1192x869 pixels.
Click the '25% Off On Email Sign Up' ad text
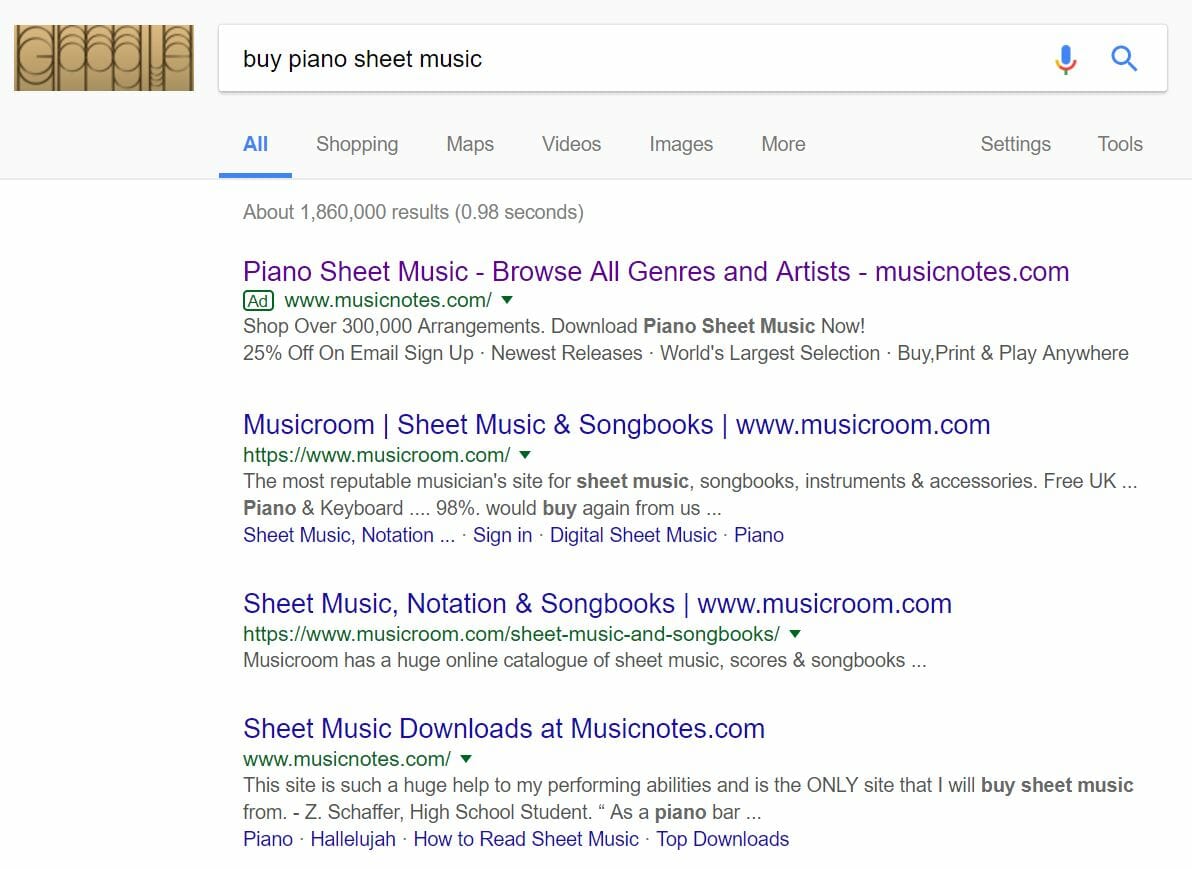coord(358,353)
